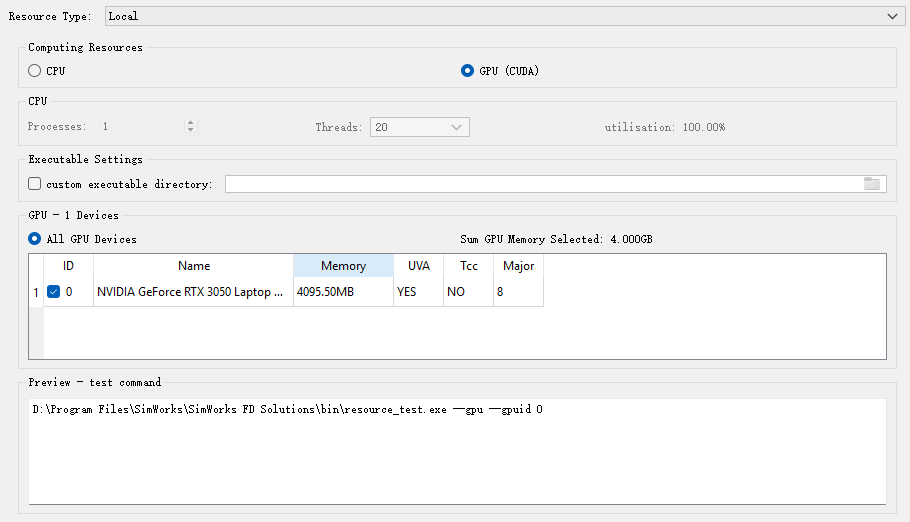
Task: Sort by the Memory column header
Action: pos(344,266)
